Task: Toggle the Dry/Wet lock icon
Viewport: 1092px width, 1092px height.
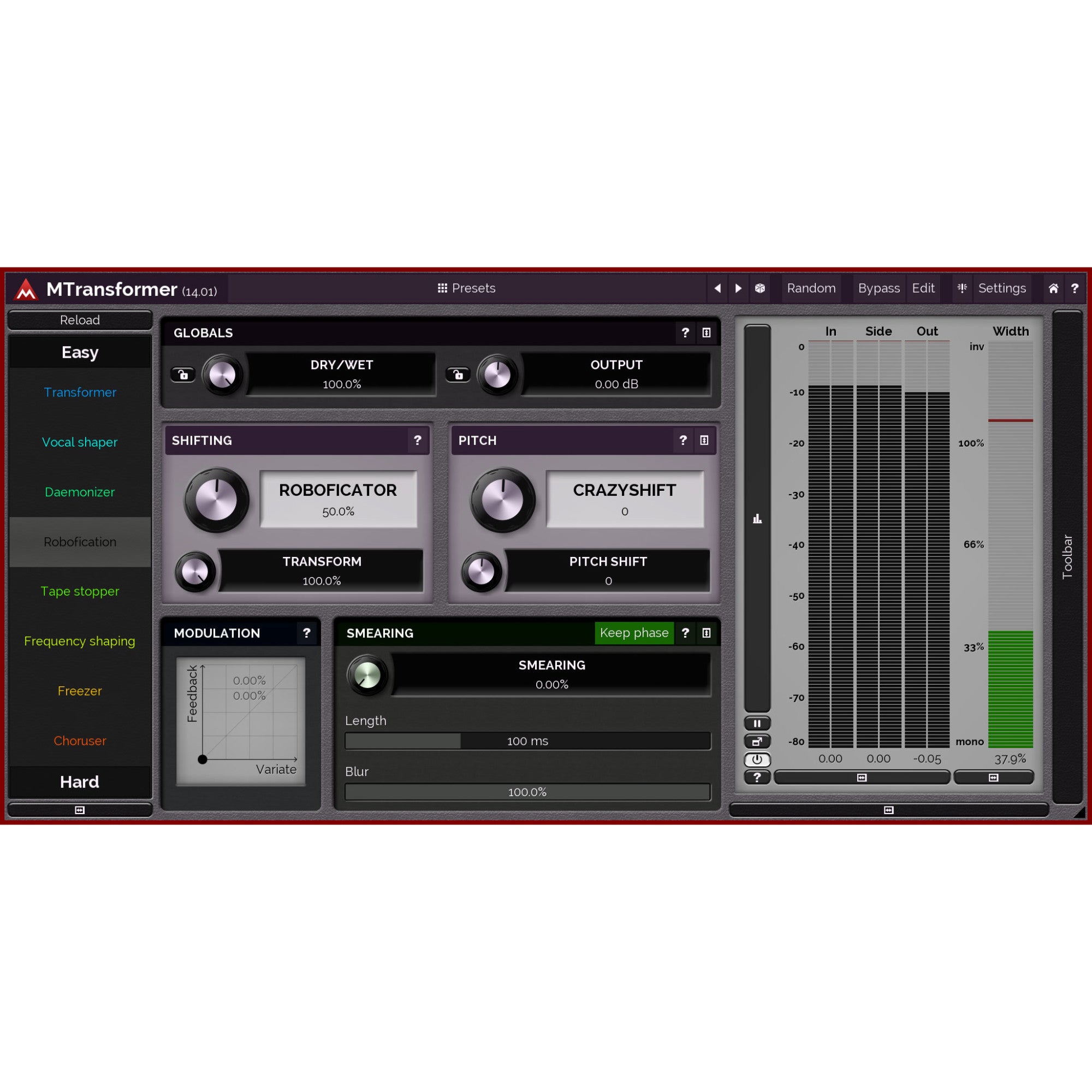Action: tap(182, 374)
